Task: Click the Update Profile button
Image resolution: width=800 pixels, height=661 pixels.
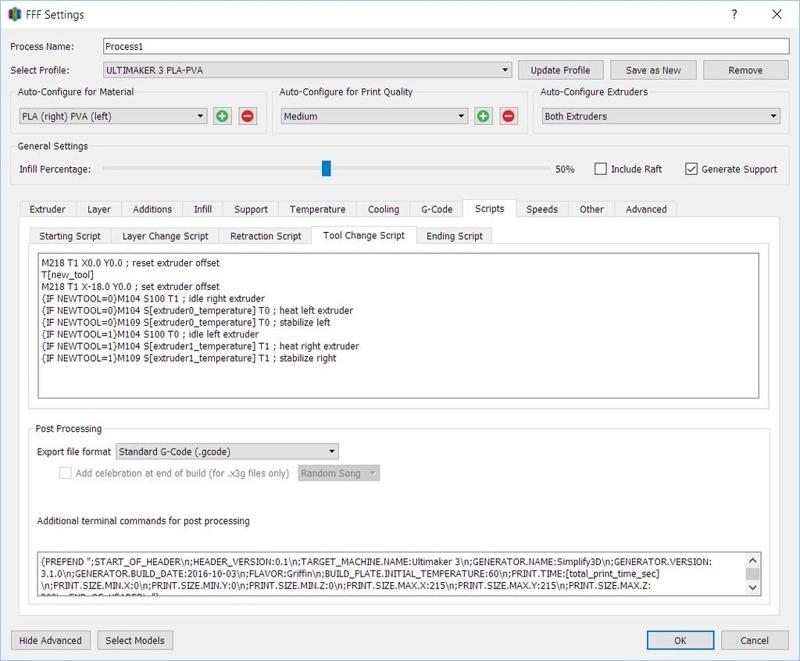Action: (x=560, y=70)
